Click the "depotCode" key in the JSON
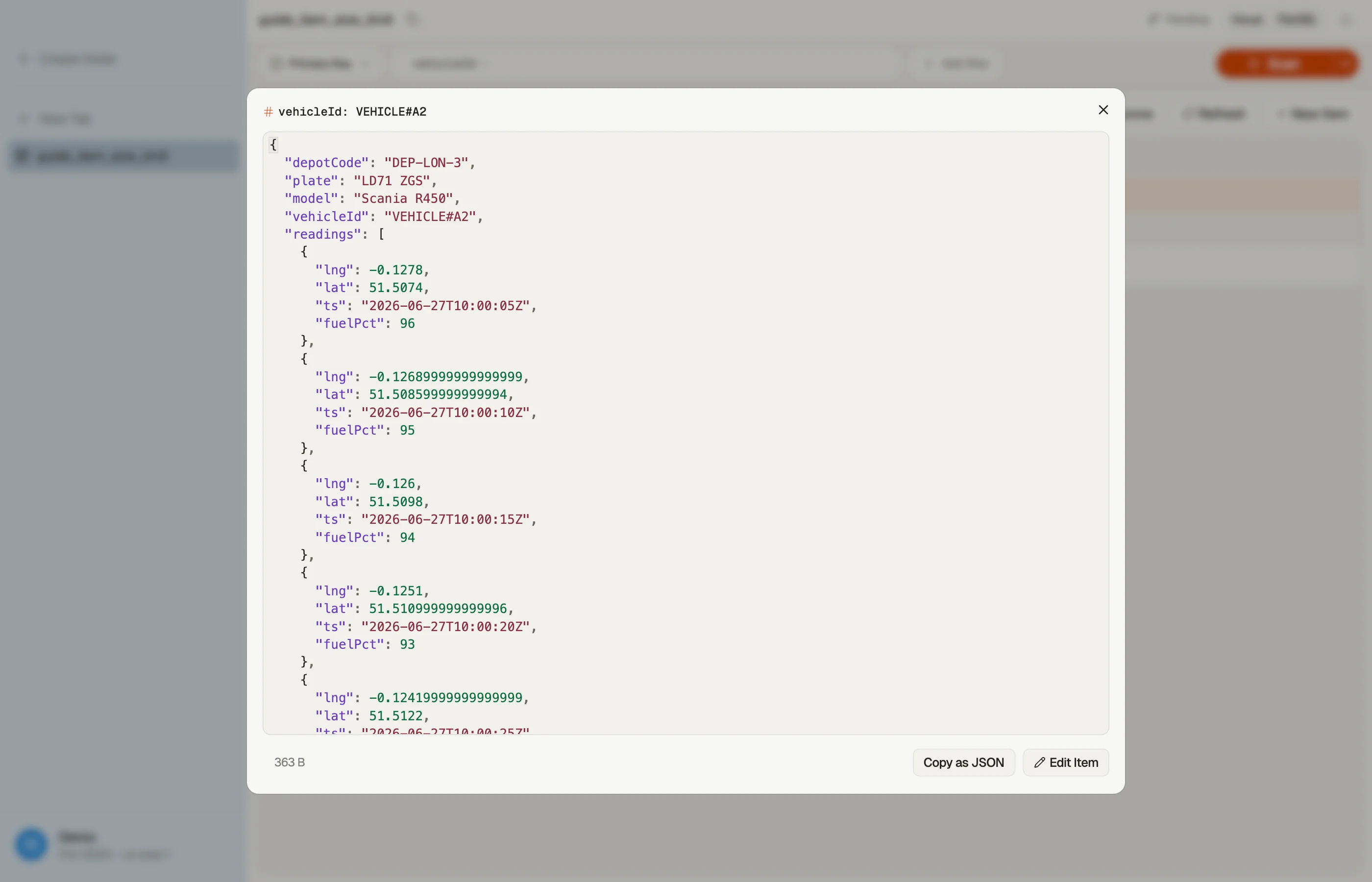This screenshot has height=882, width=1372. click(x=326, y=163)
